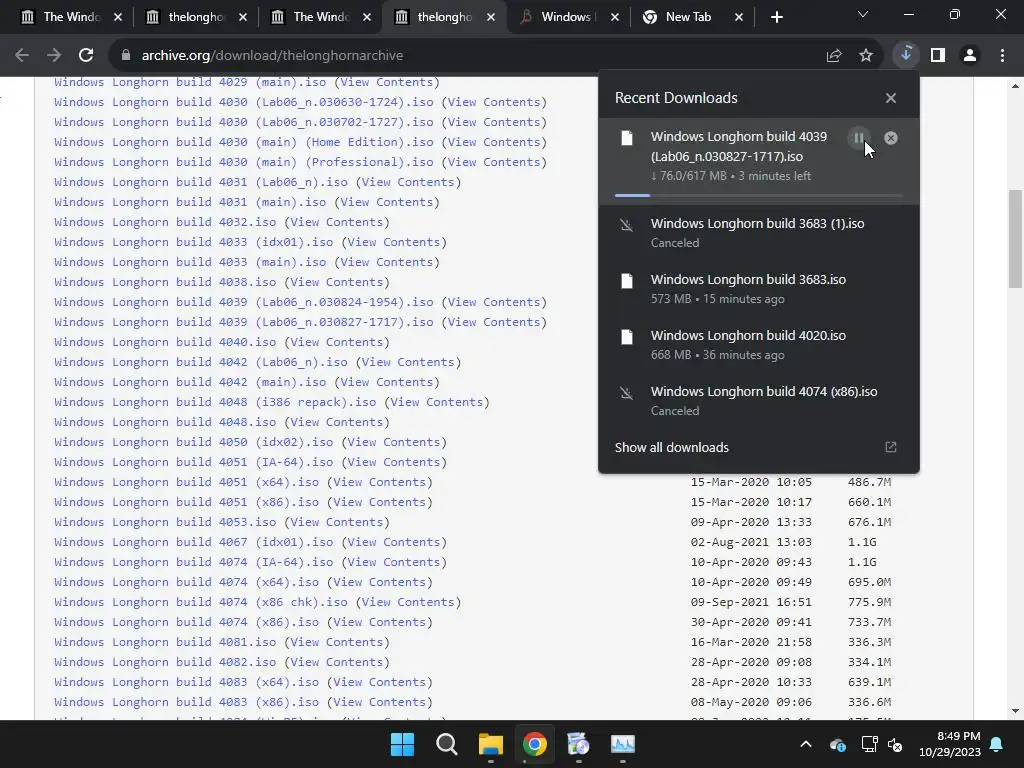Open the Windows Start menu
Image resolution: width=1024 pixels, height=768 pixels.
[402, 744]
